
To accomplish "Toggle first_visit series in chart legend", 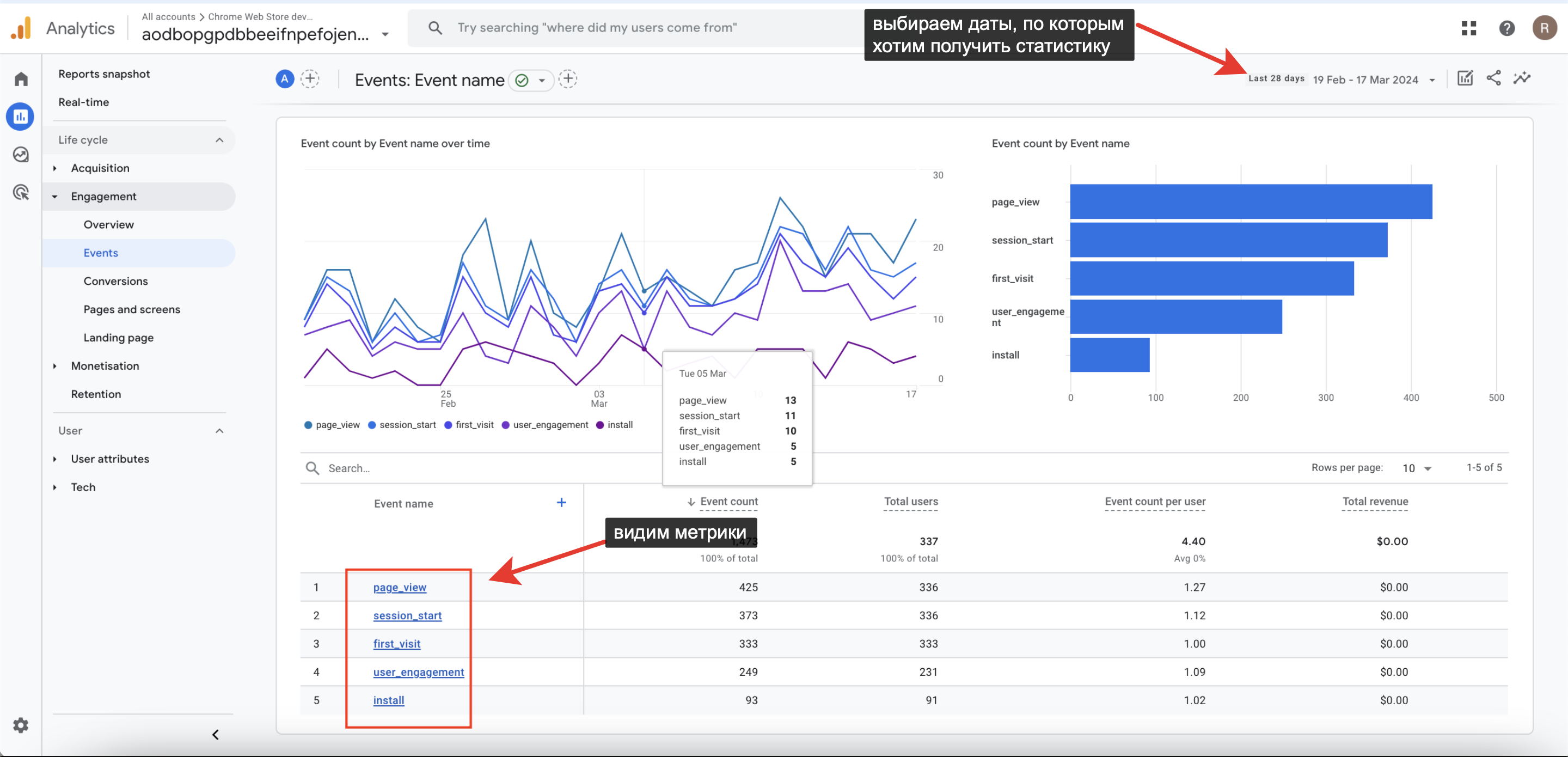I will pos(469,425).
